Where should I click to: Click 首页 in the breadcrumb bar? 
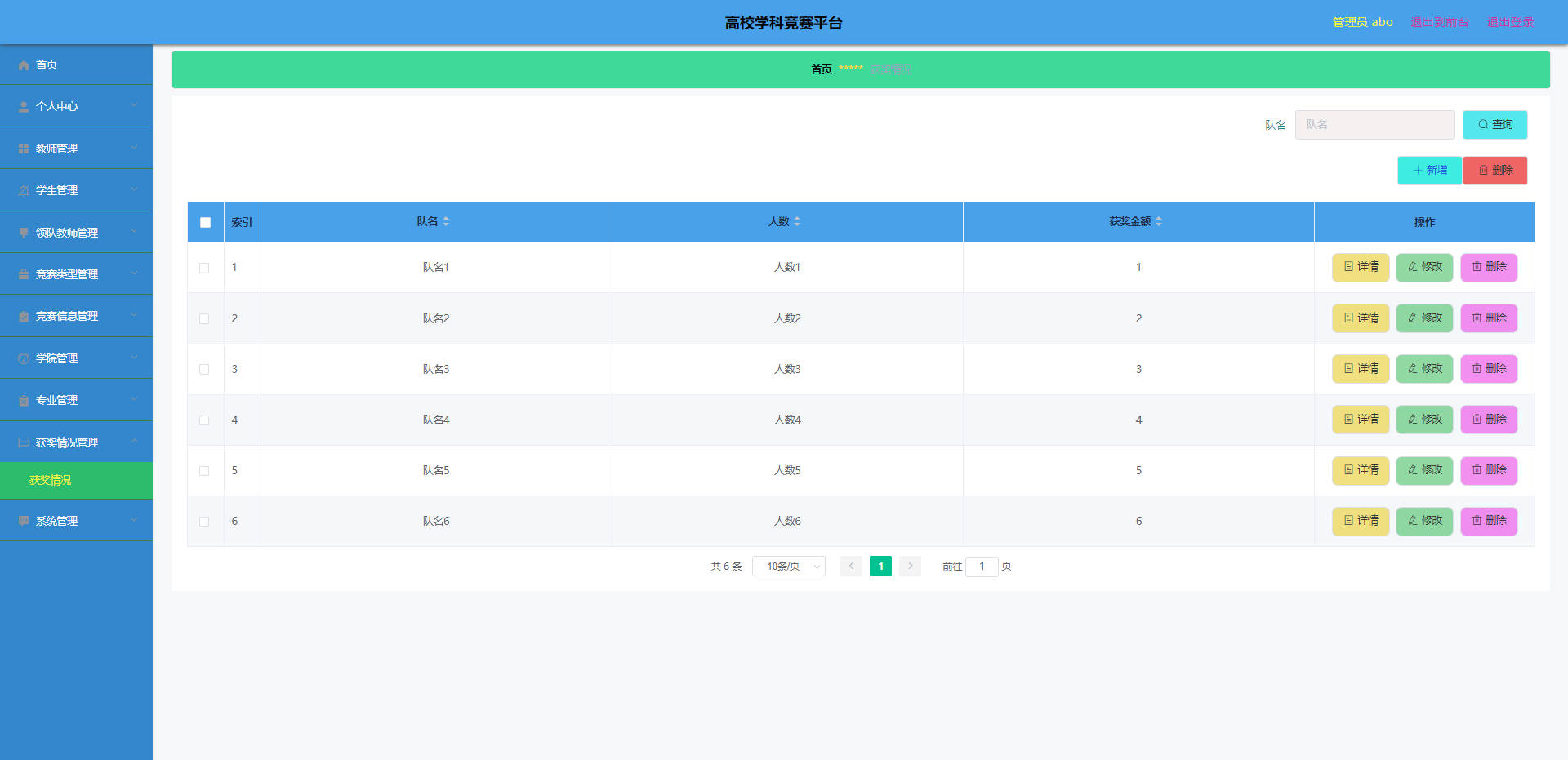[821, 69]
